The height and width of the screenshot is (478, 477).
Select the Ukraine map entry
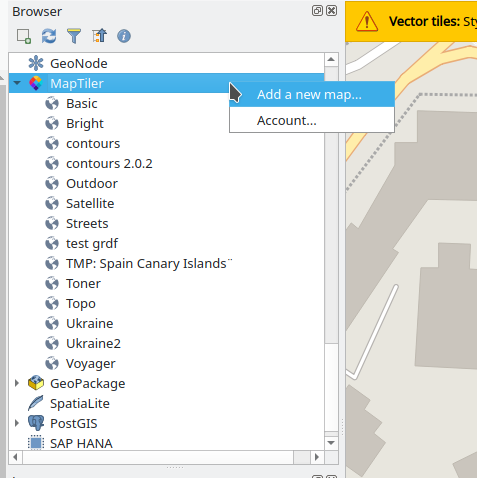(89, 323)
